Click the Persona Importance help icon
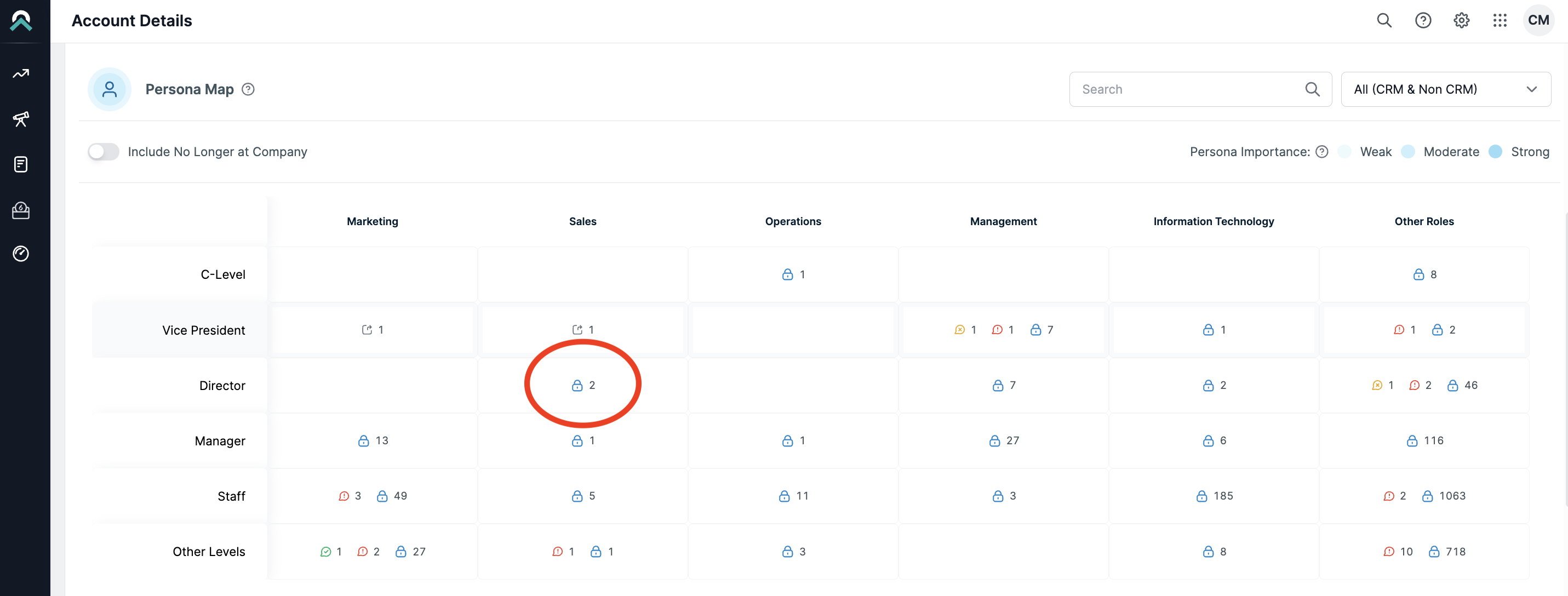The height and width of the screenshot is (596, 1568). tap(1321, 152)
